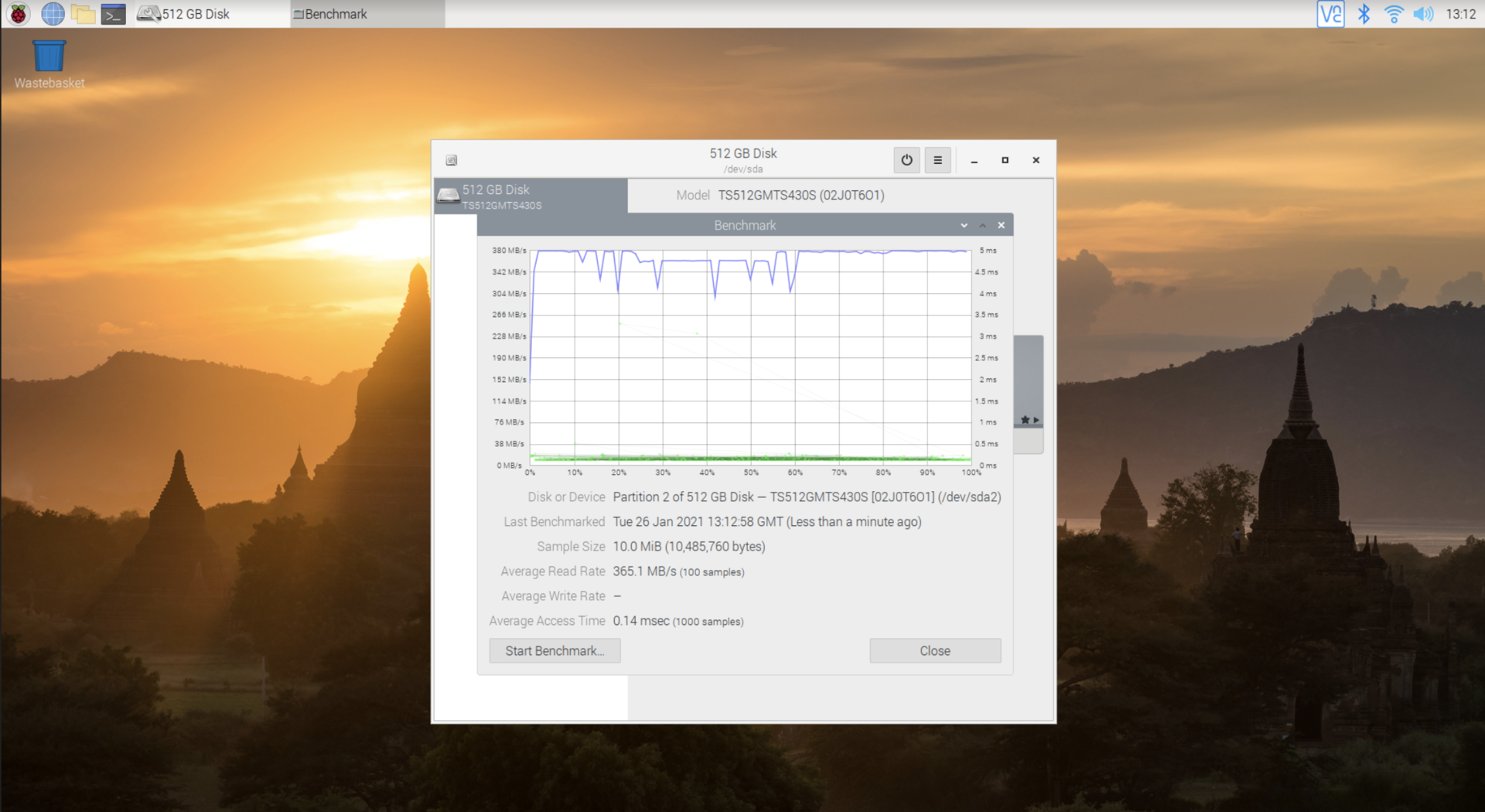Open the Wastebasket on the desktop
This screenshot has width=1485, height=812.
tap(49, 54)
